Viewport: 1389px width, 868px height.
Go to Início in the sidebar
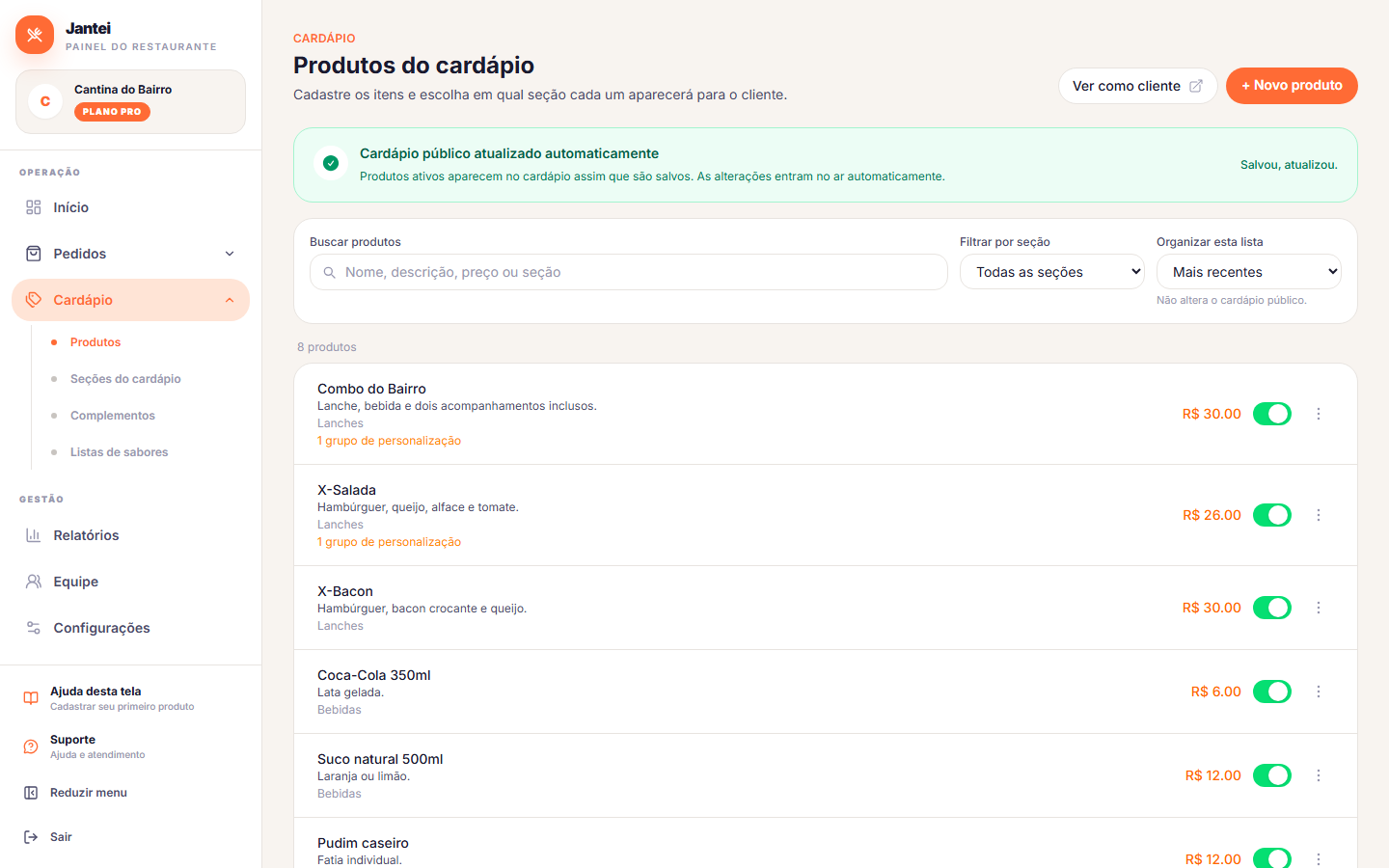(x=131, y=207)
